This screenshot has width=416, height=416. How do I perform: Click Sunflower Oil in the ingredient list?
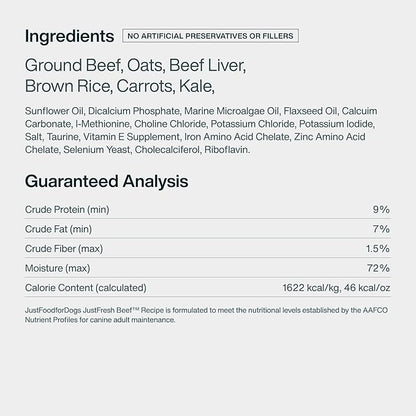click(54, 111)
